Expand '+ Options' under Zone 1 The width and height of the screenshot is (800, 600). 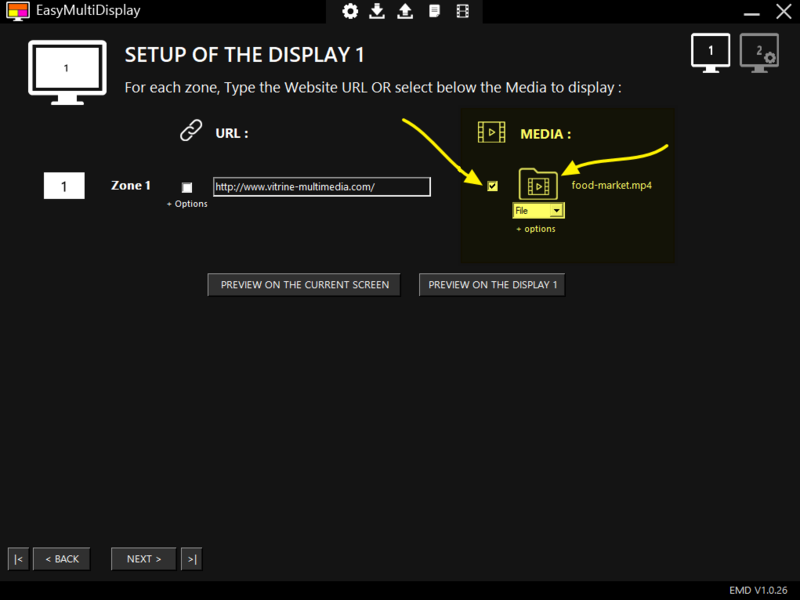pos(187,203)
